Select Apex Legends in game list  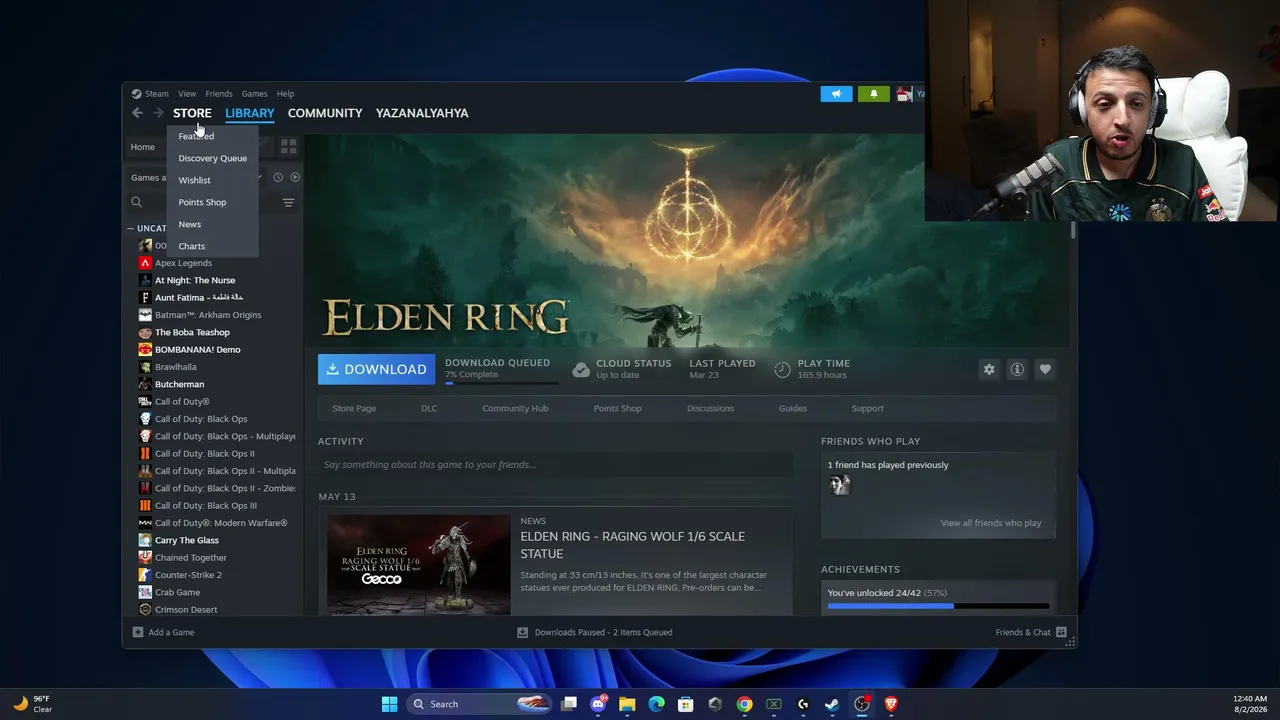click(183, 263)
